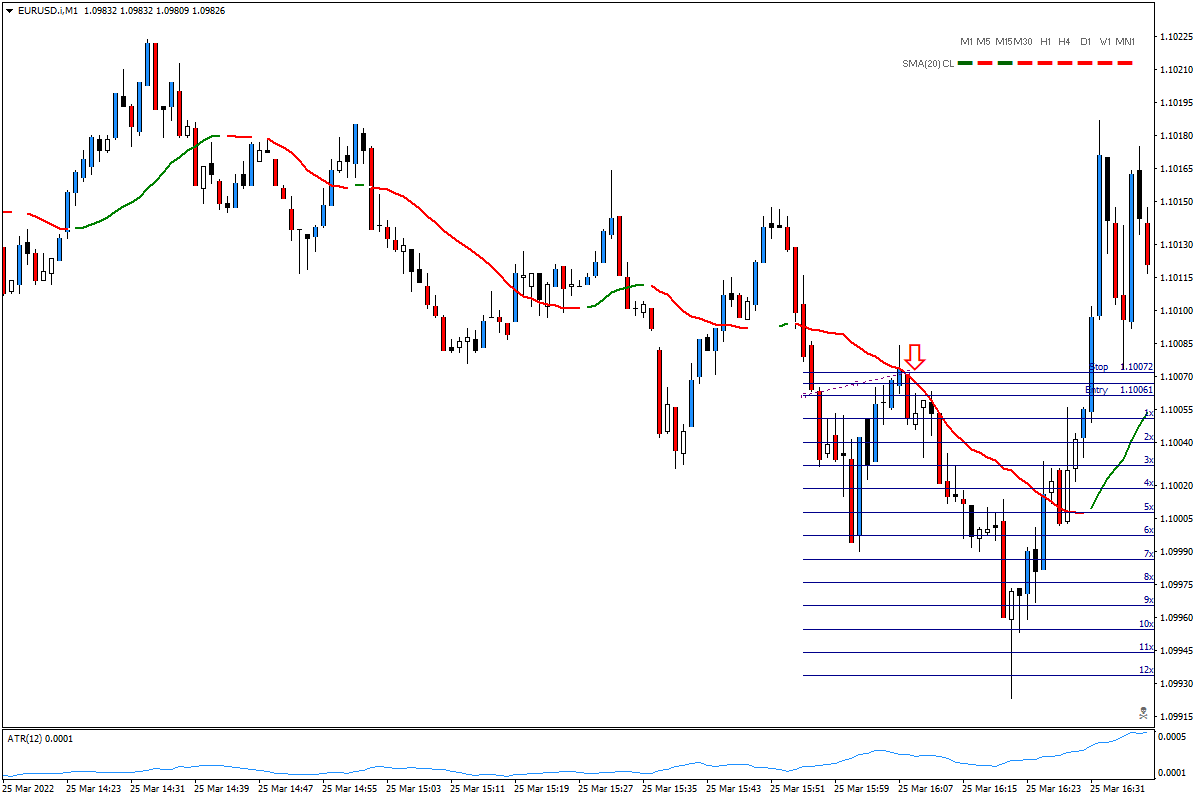Select the W1 weekly timeframe
The image size is (1200, 800).
[x=1104, y=42]
